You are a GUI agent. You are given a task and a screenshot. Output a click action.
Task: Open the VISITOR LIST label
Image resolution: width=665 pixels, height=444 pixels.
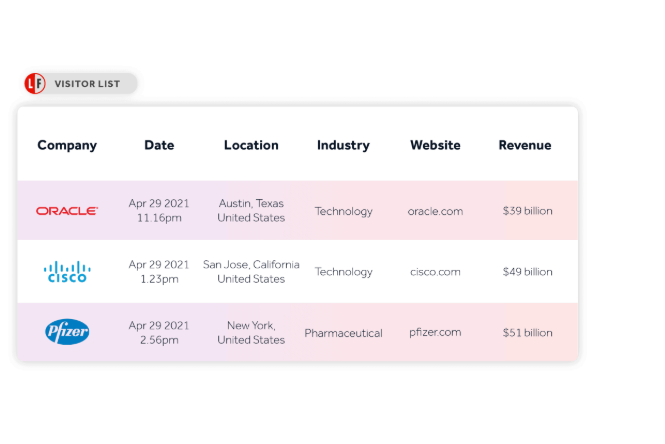(x=87, y=84)
